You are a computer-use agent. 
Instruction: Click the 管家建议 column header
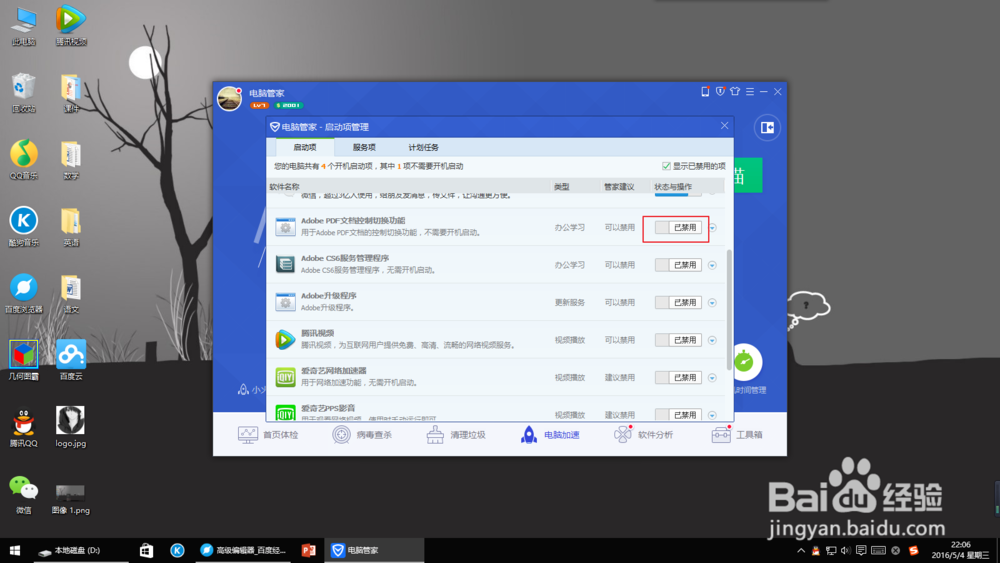(x=619, y=187)
